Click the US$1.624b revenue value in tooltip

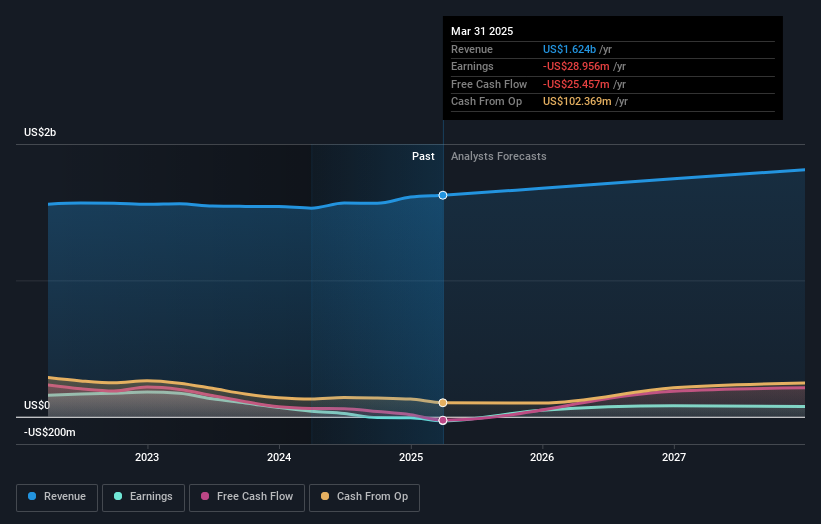tap(569, 49)
